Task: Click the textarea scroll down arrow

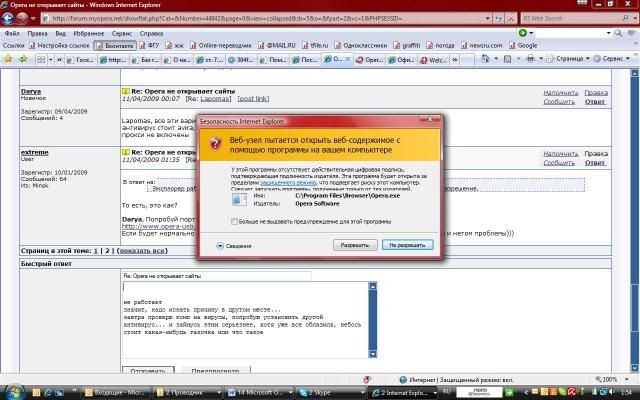Action: 372,354
